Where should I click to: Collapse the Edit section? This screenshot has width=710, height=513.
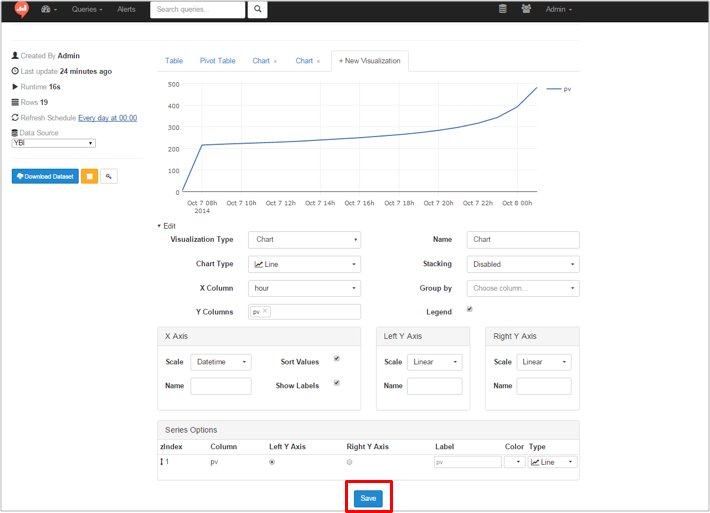(x=167, y=226)
